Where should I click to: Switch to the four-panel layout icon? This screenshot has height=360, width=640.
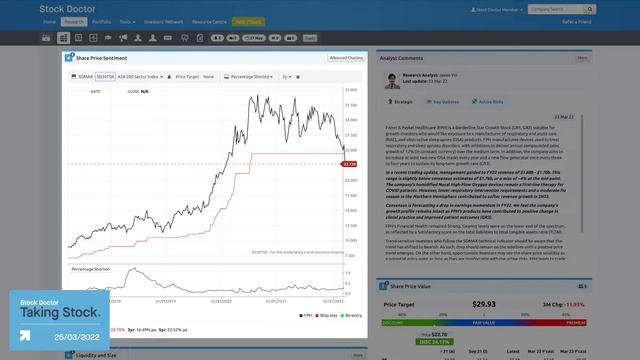point(93,38)
